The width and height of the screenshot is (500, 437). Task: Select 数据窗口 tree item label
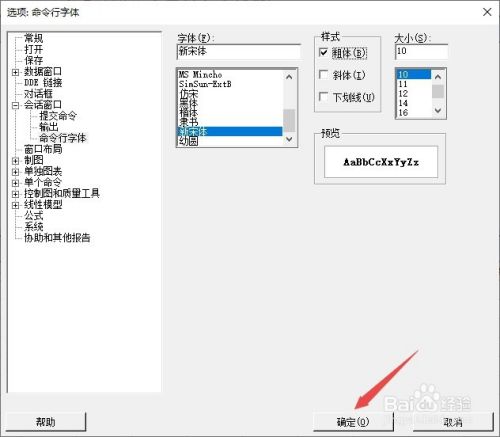(x=43, y=72)
